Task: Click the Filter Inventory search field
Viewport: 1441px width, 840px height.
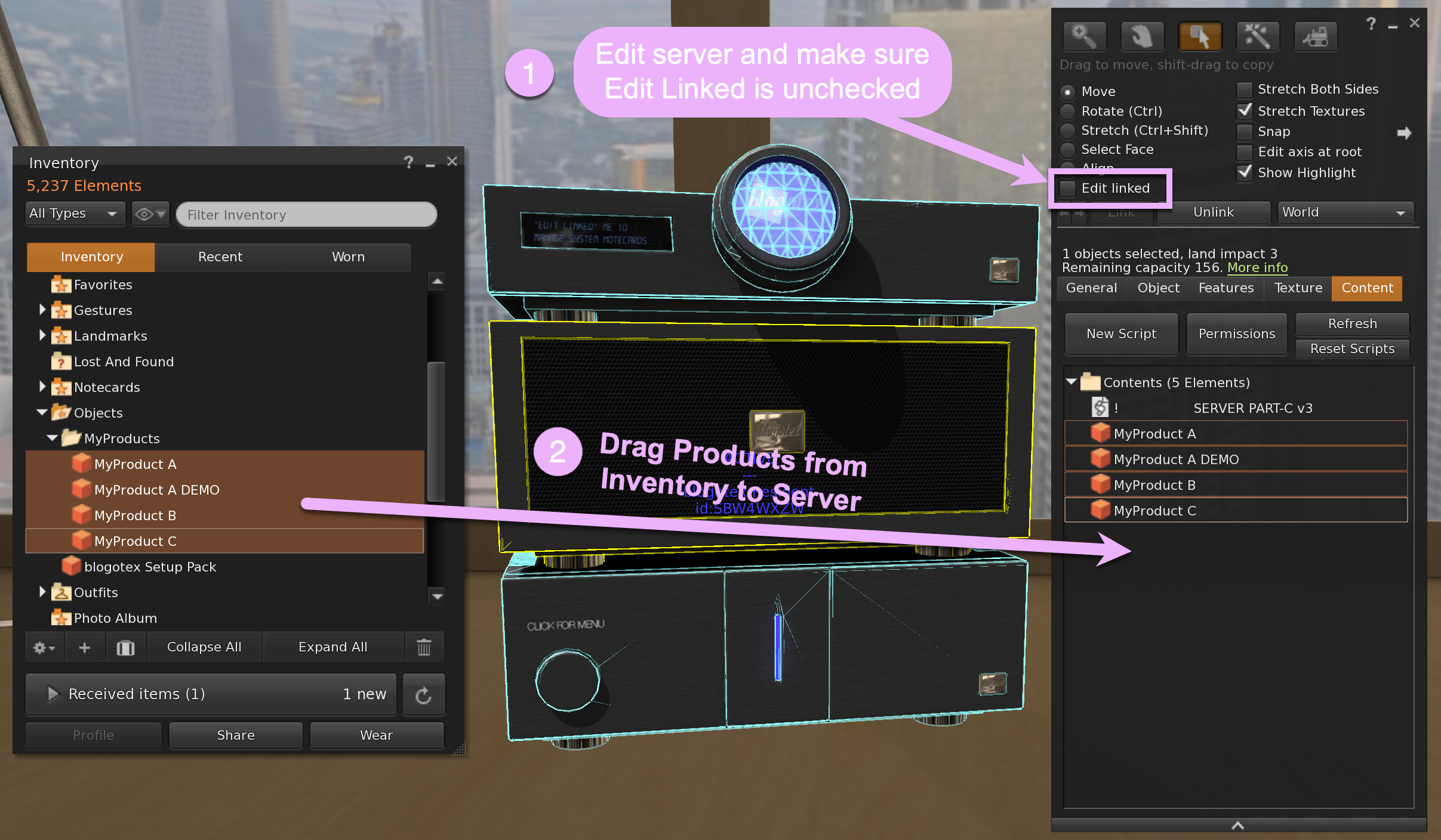Action: [x=307, y=215]
